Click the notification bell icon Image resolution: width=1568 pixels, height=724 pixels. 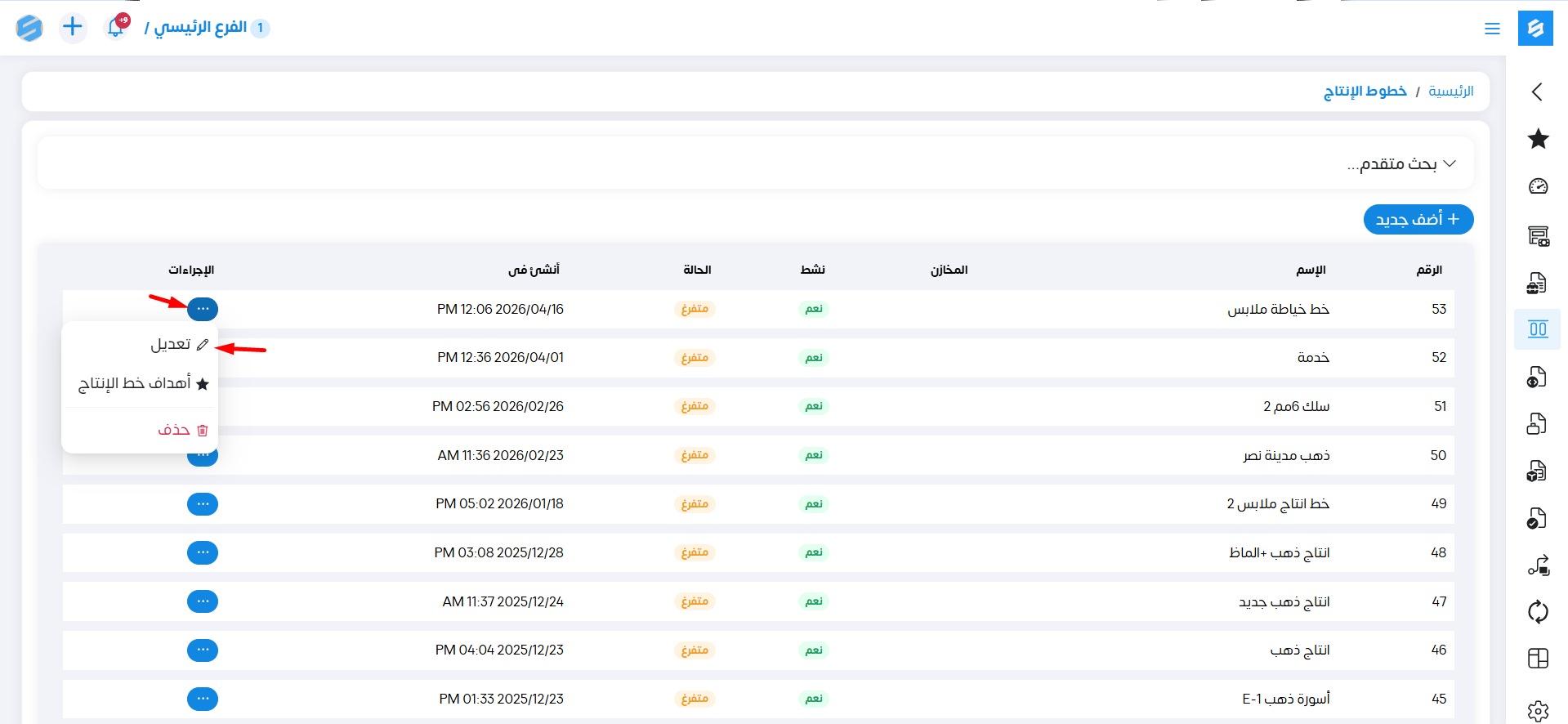click(x=116, y=28)
